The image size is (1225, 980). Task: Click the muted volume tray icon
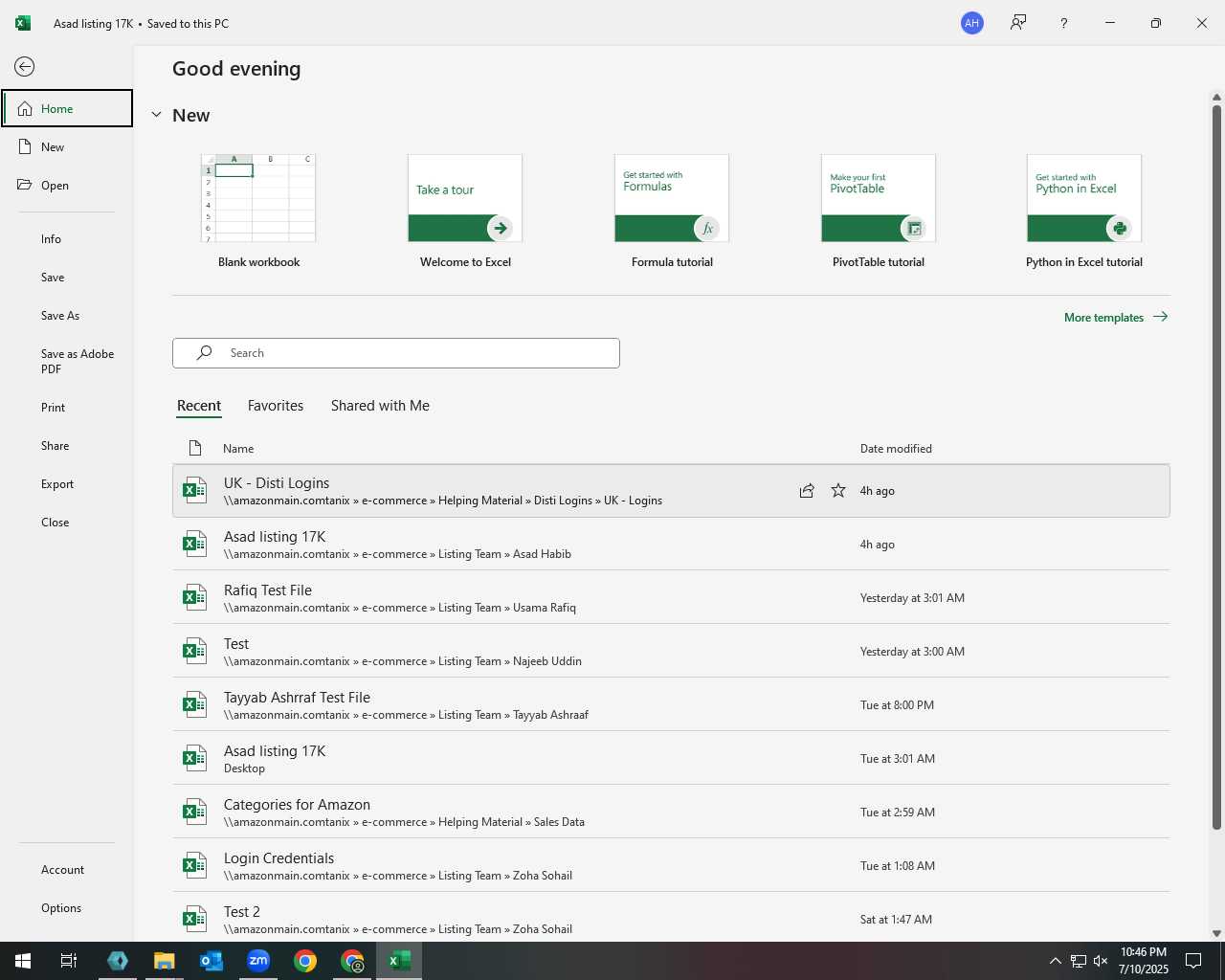(1101, 961)
